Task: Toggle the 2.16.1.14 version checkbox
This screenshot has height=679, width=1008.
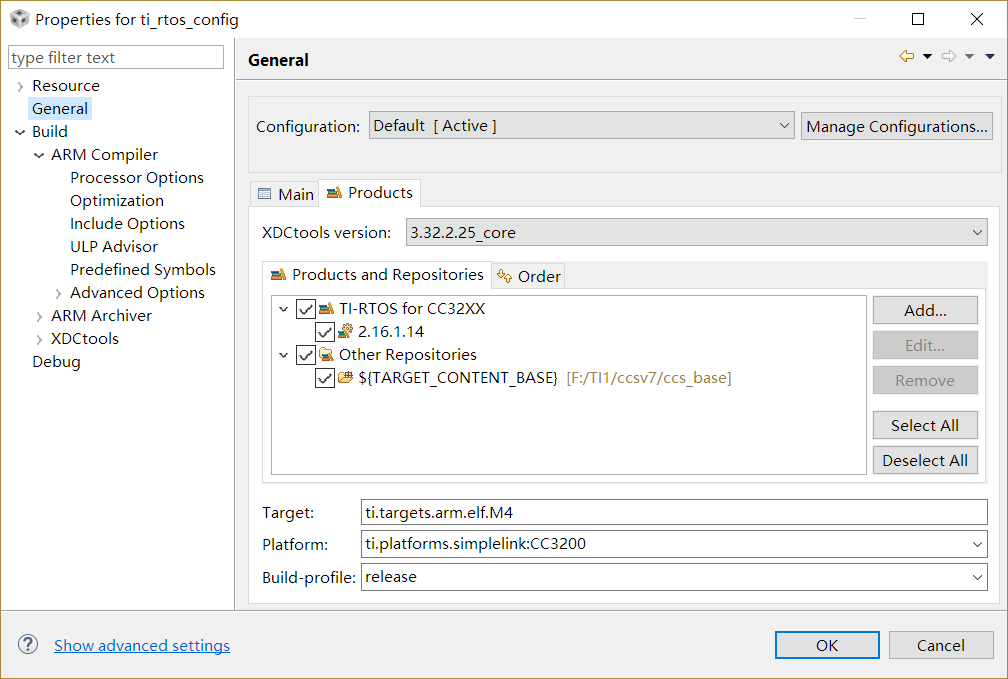Action: tap(324, 332)
